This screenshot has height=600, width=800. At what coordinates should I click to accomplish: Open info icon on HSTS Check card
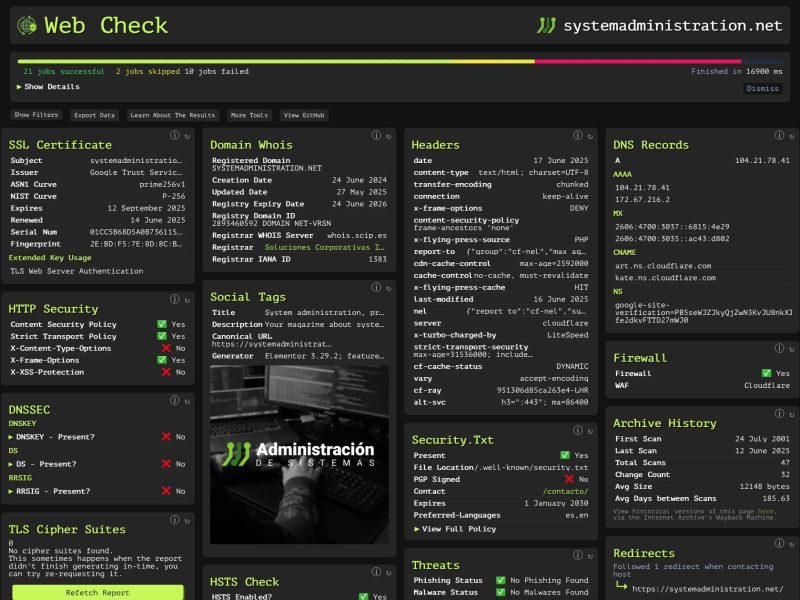[x=376, y=572]
